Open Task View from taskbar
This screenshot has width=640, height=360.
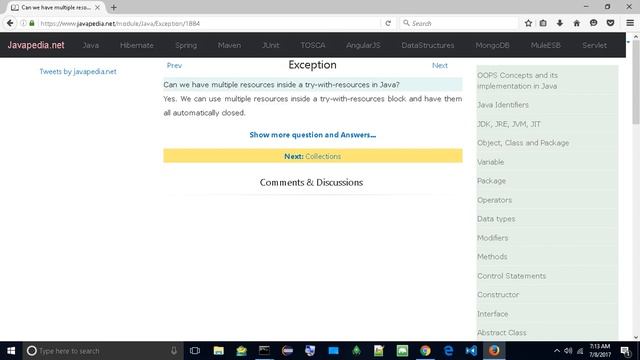(195, 351)
